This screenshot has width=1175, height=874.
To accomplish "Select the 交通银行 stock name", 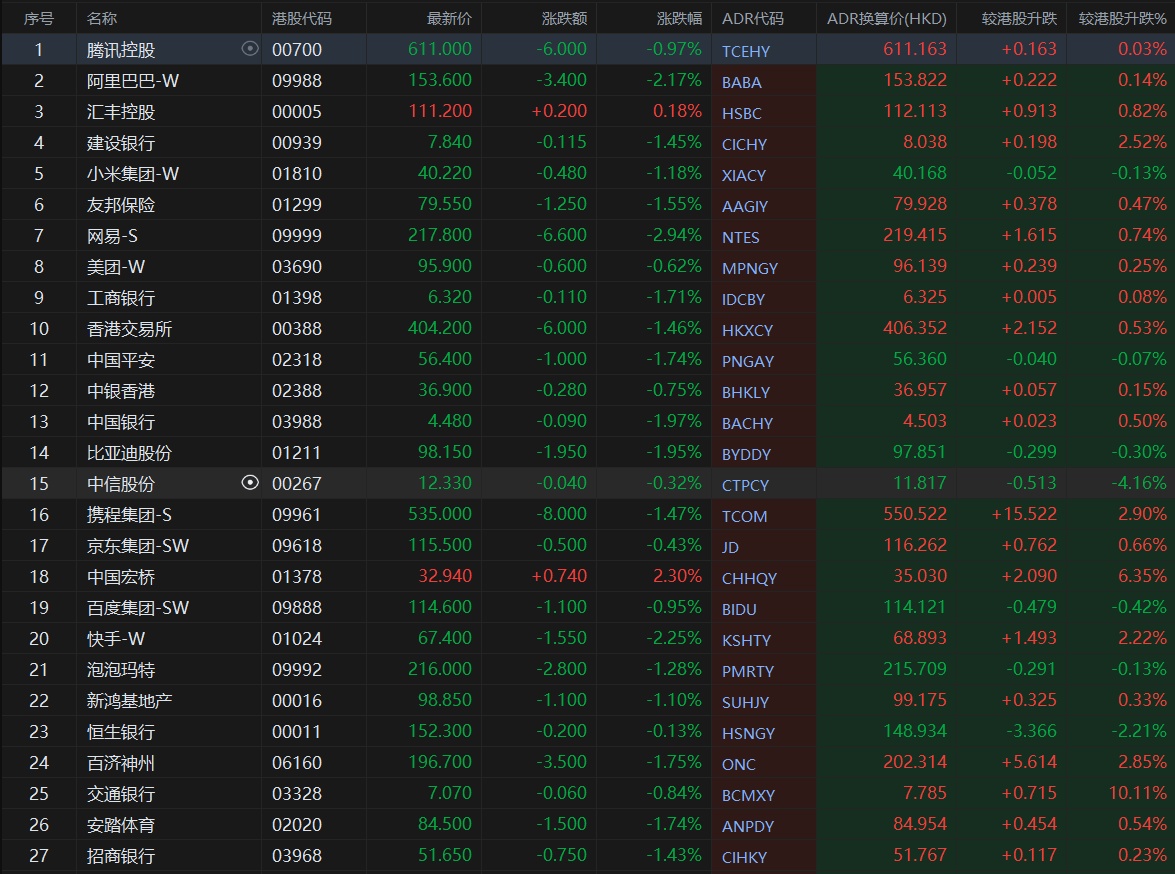I will 121,794.
